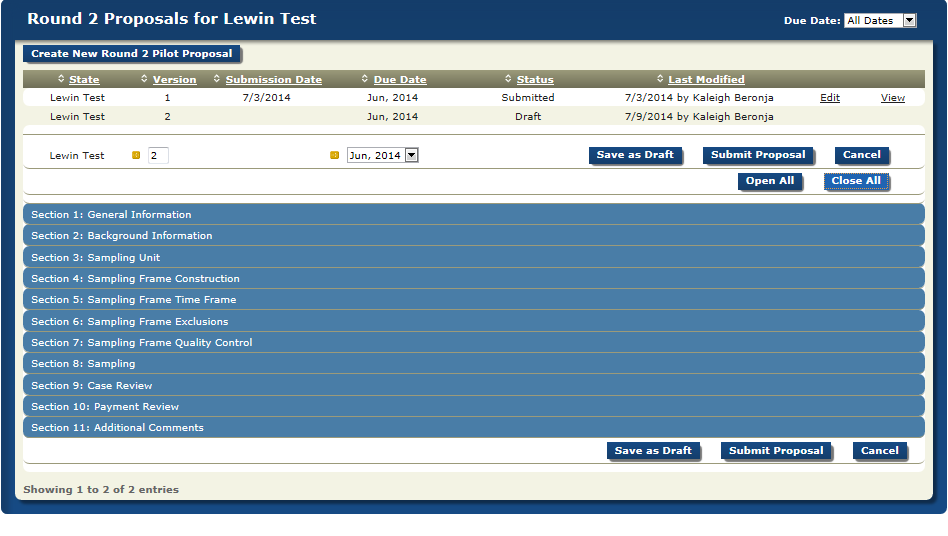Expand Section 1: General Information
Screen dimensions: 948x536
pyautogui.click(x=474, y=215)
